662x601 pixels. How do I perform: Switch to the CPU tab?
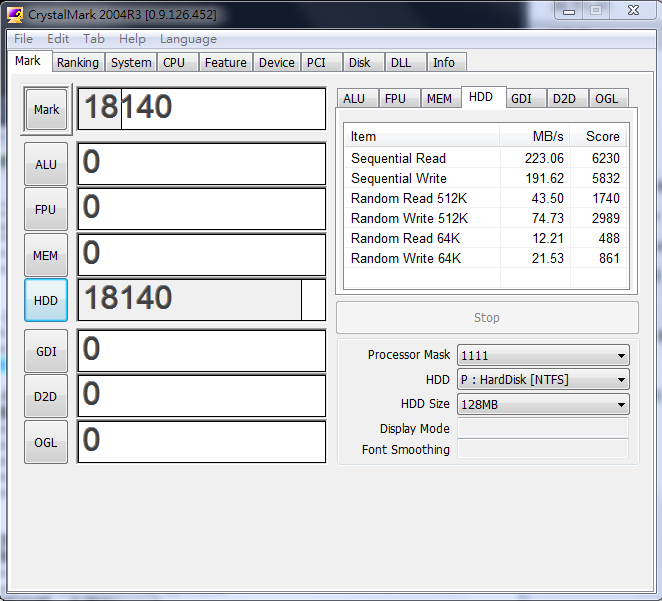pos(177,62)
